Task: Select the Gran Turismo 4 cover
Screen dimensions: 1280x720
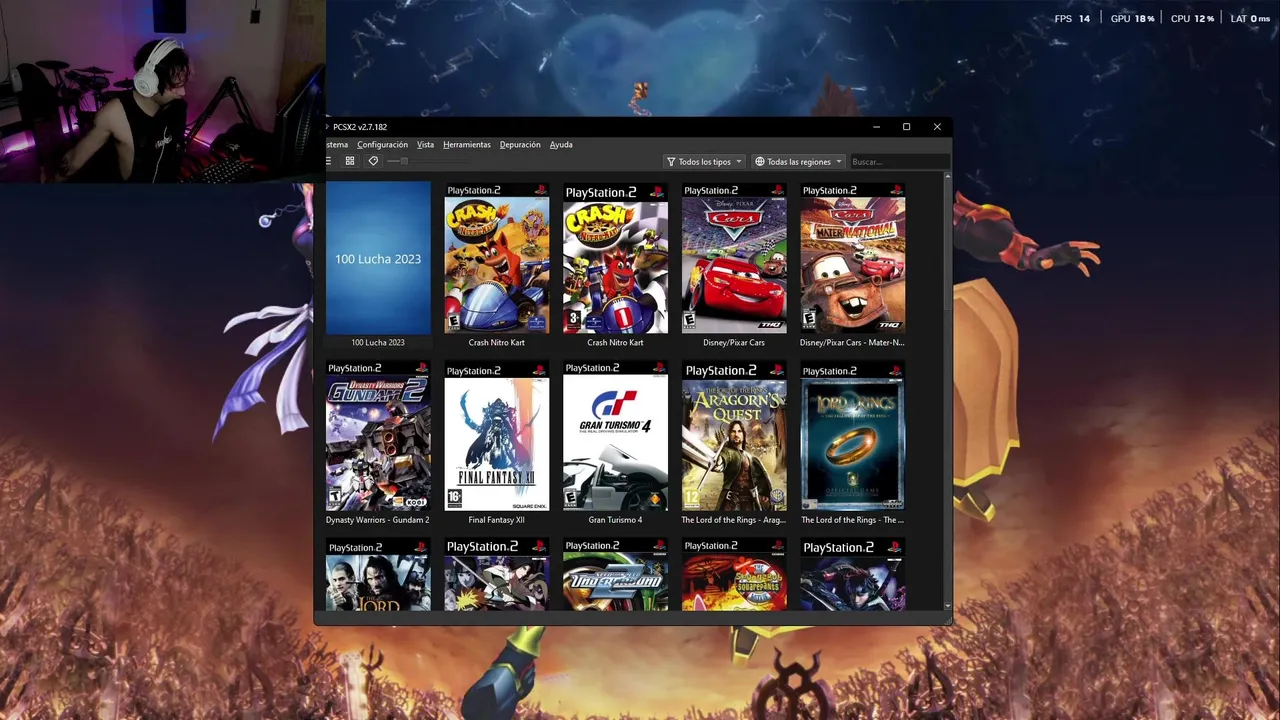Action: click(x=615, y=436)
